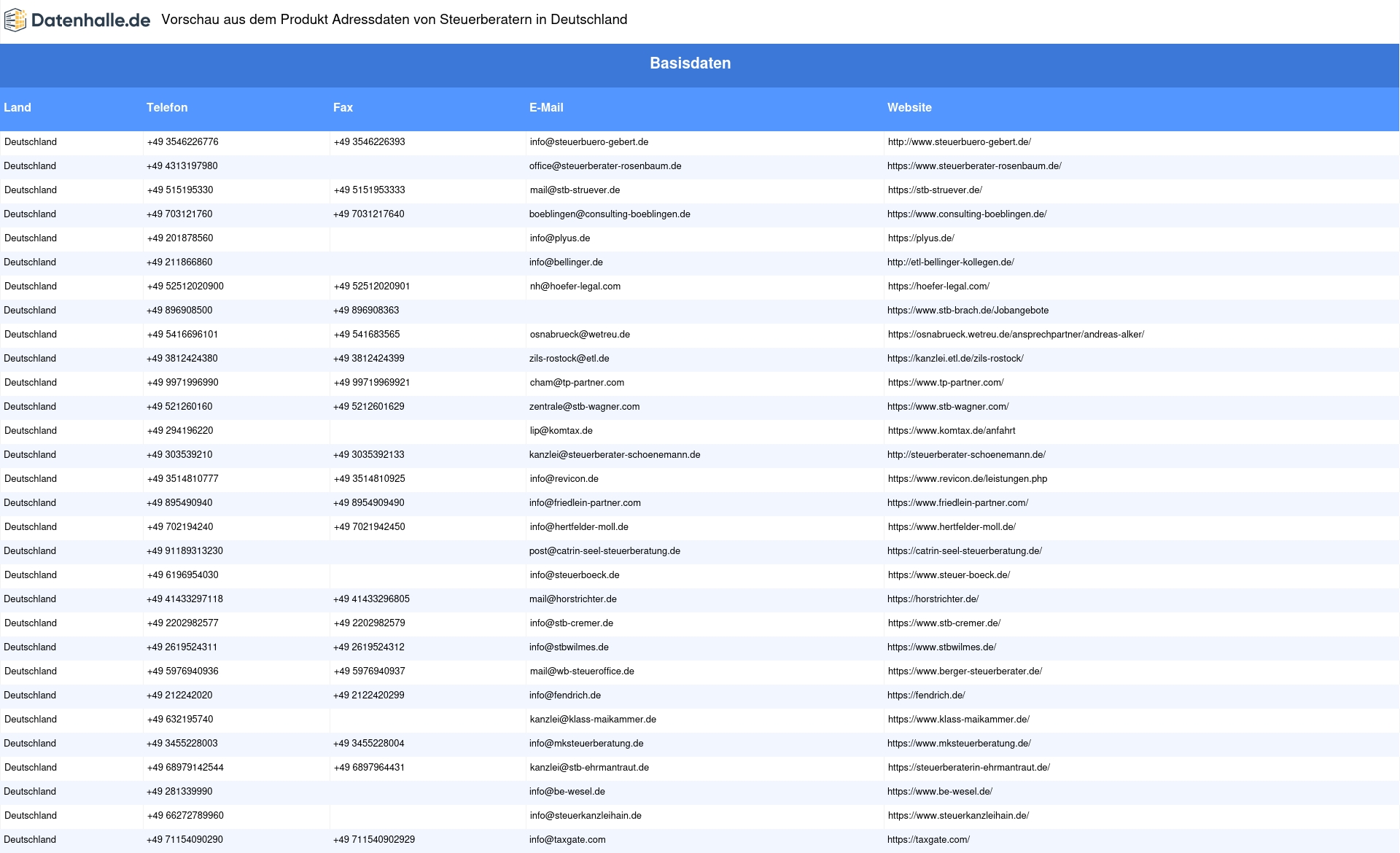1400x853 pixels.
Task: Click email kanzlei@steuerberater-schoenemann.de
Action: click(x=615, y=455)
